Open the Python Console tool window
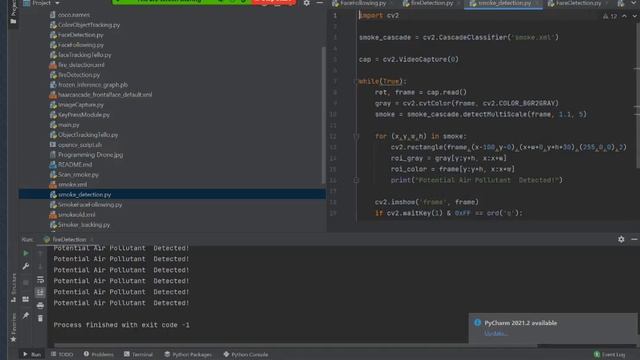Screen dimensions: 640x360 pyautogui.click(x=246, y=354)
